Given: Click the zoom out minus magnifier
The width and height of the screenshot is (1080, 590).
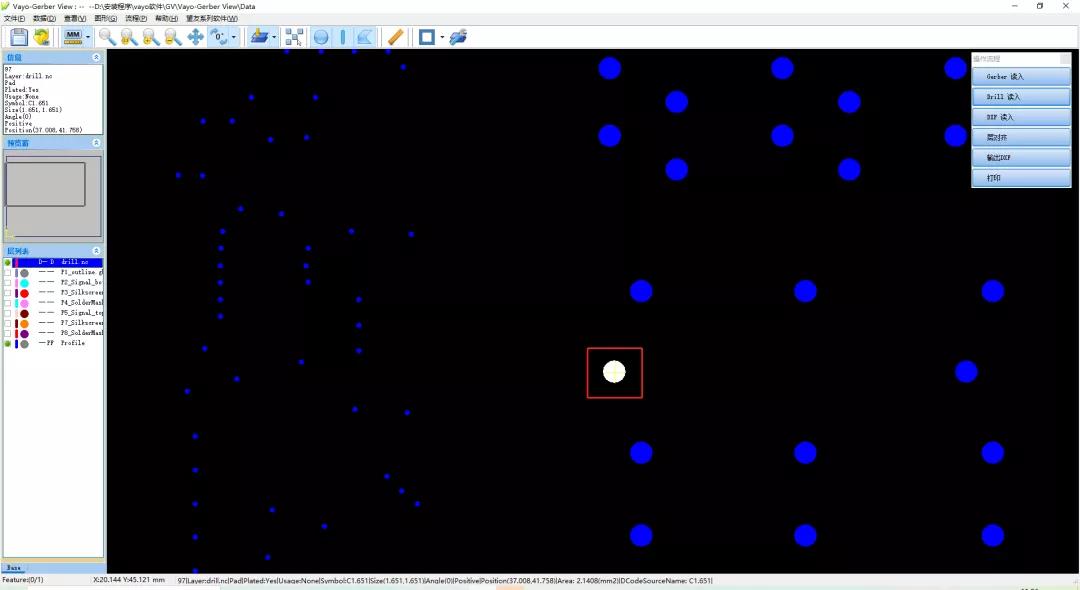Looking at the screenshot, I should click(x=173, y=36).
